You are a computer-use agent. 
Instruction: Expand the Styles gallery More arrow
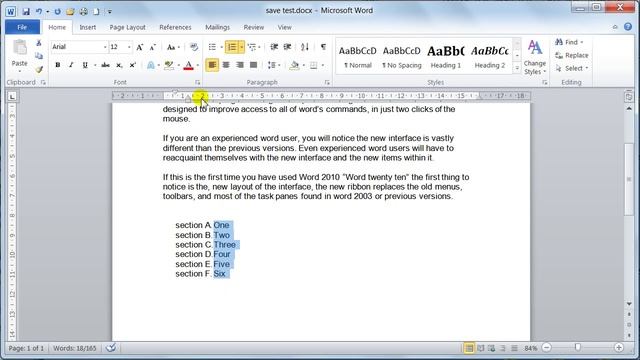coord(517,68)
